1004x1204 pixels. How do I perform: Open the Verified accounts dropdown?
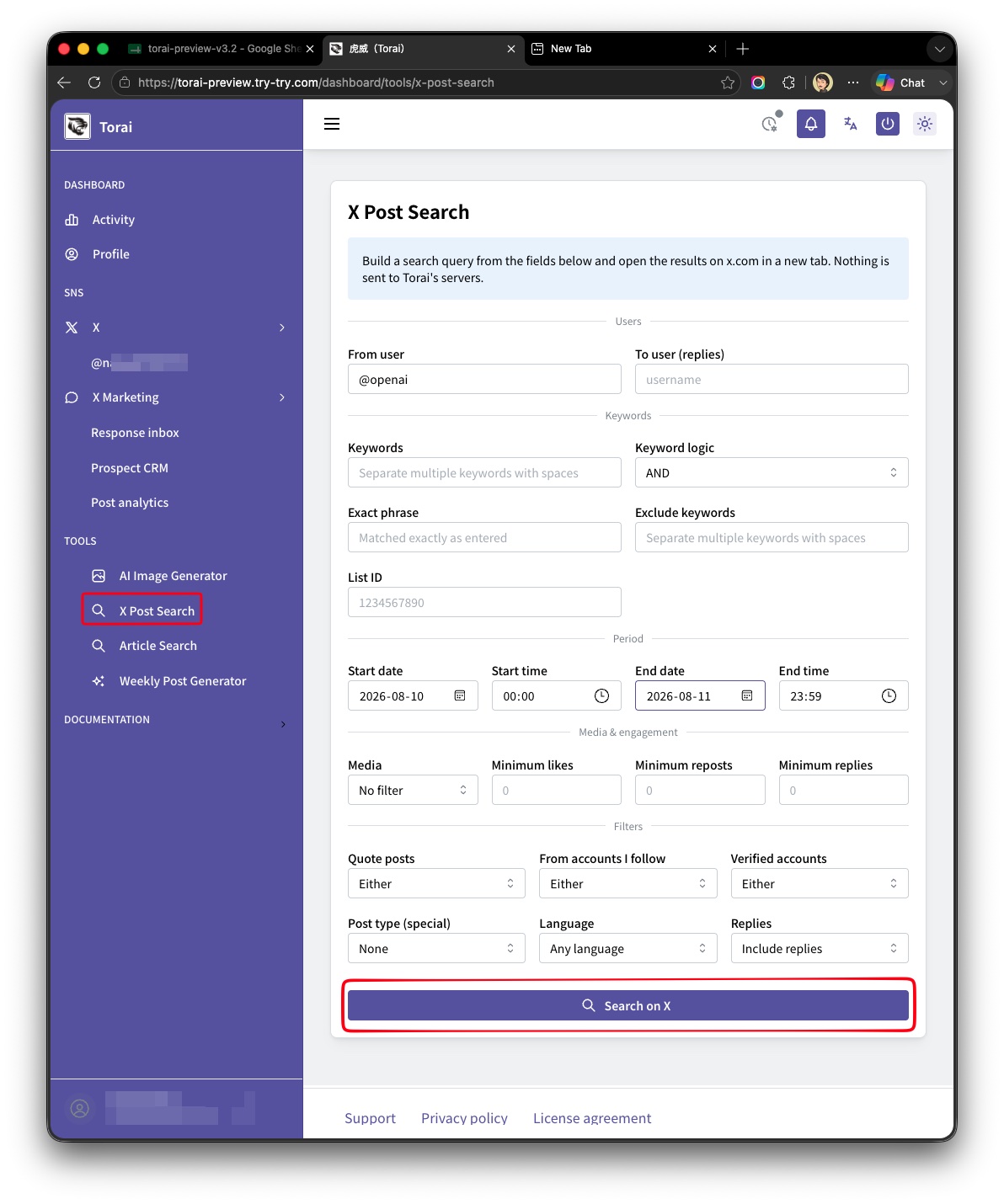tap(820, 883)
